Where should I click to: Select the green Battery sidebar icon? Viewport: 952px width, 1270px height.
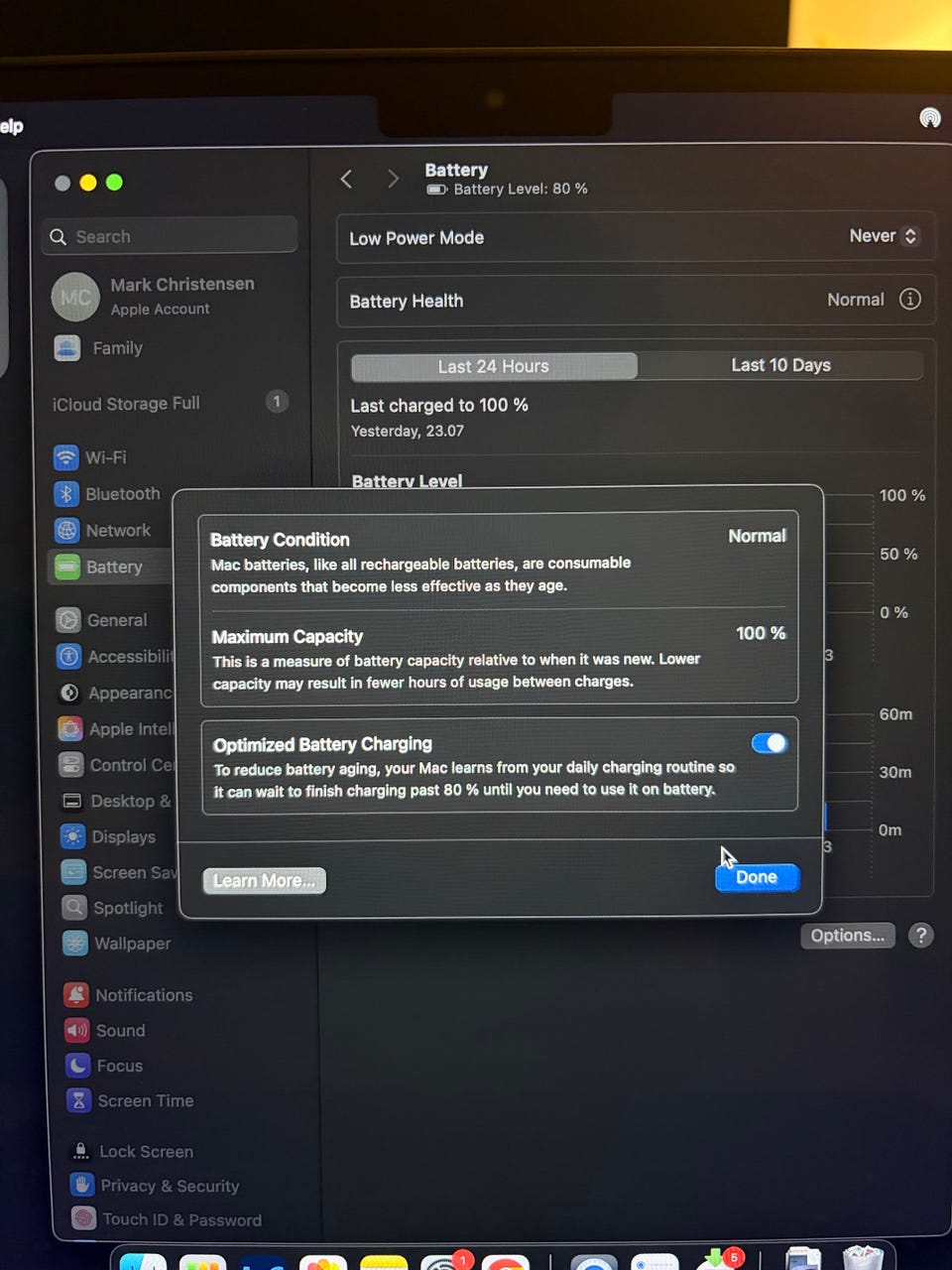67,568
